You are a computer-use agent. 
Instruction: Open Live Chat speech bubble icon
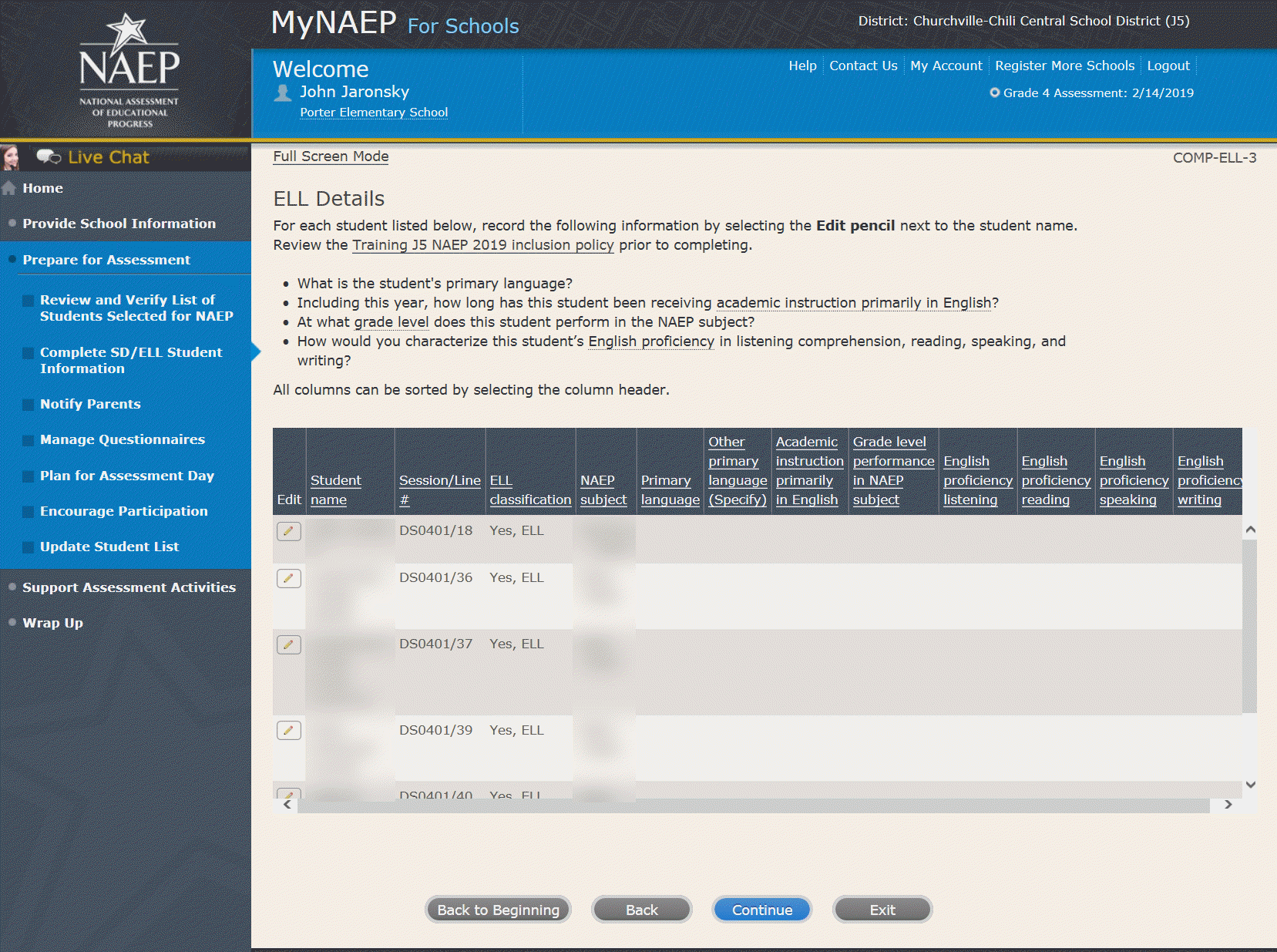(x=49, y=157)
